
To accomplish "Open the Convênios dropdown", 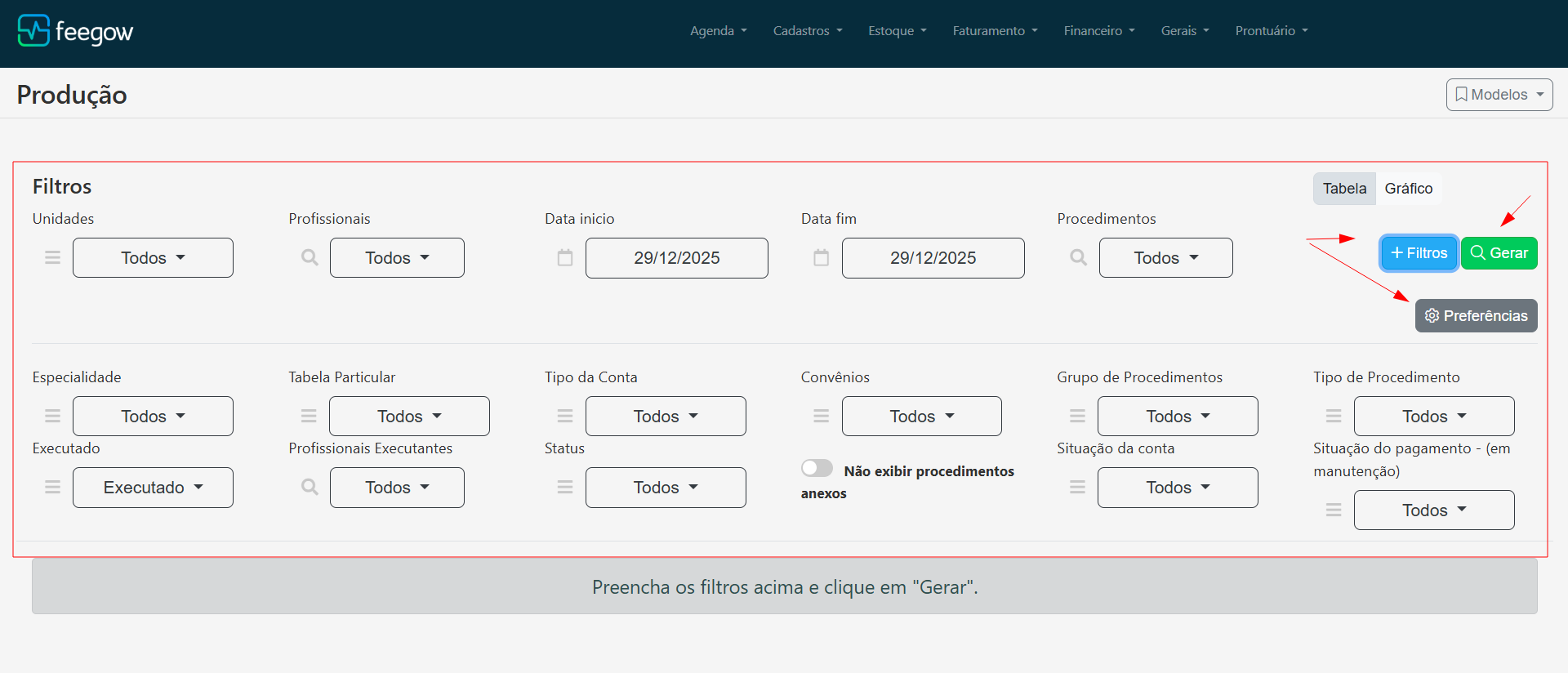I will (922, 416).
